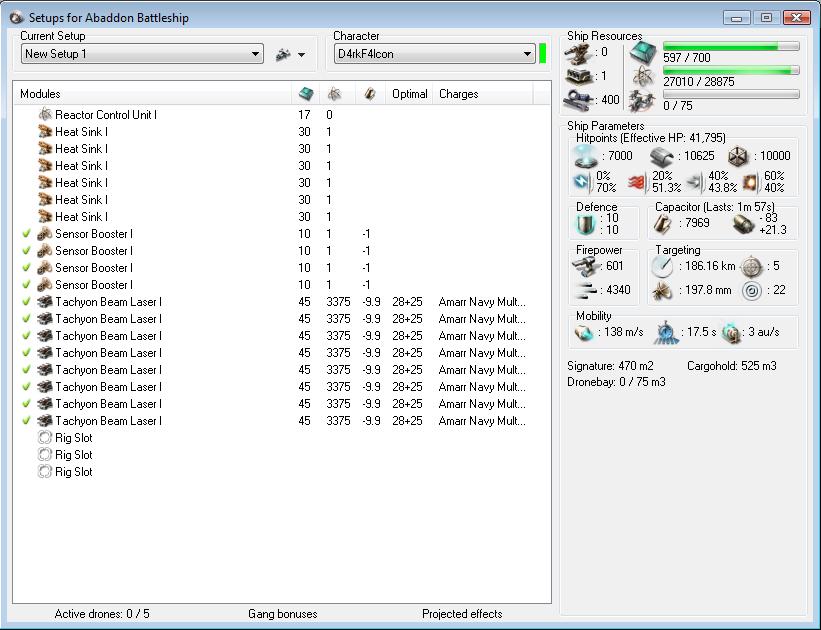
Task: Open Active drones: 0 / 5
Action: point(102,614)
